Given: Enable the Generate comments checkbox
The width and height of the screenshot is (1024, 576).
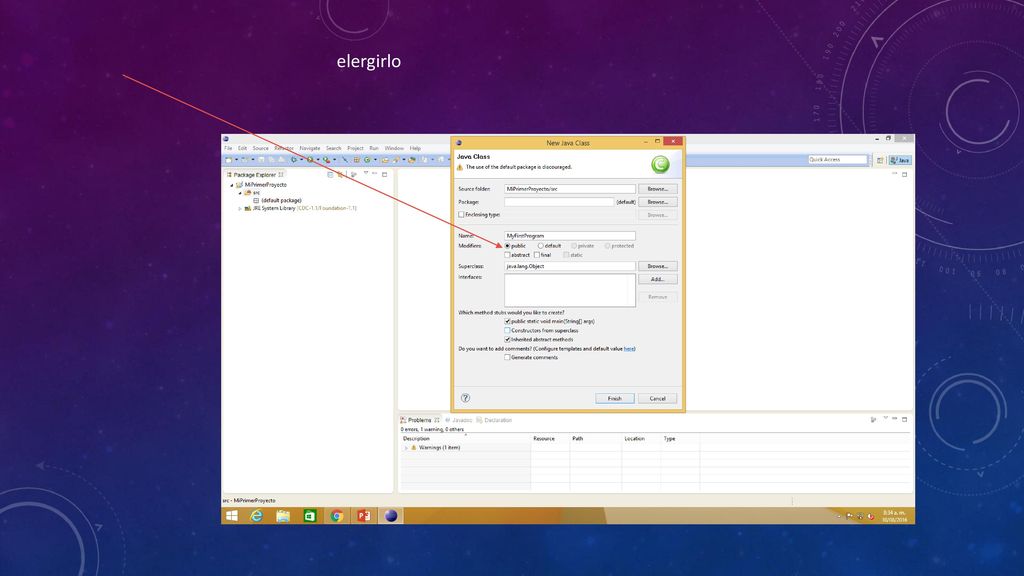Looking at the screenshot, I should click(x=507, y=357).
